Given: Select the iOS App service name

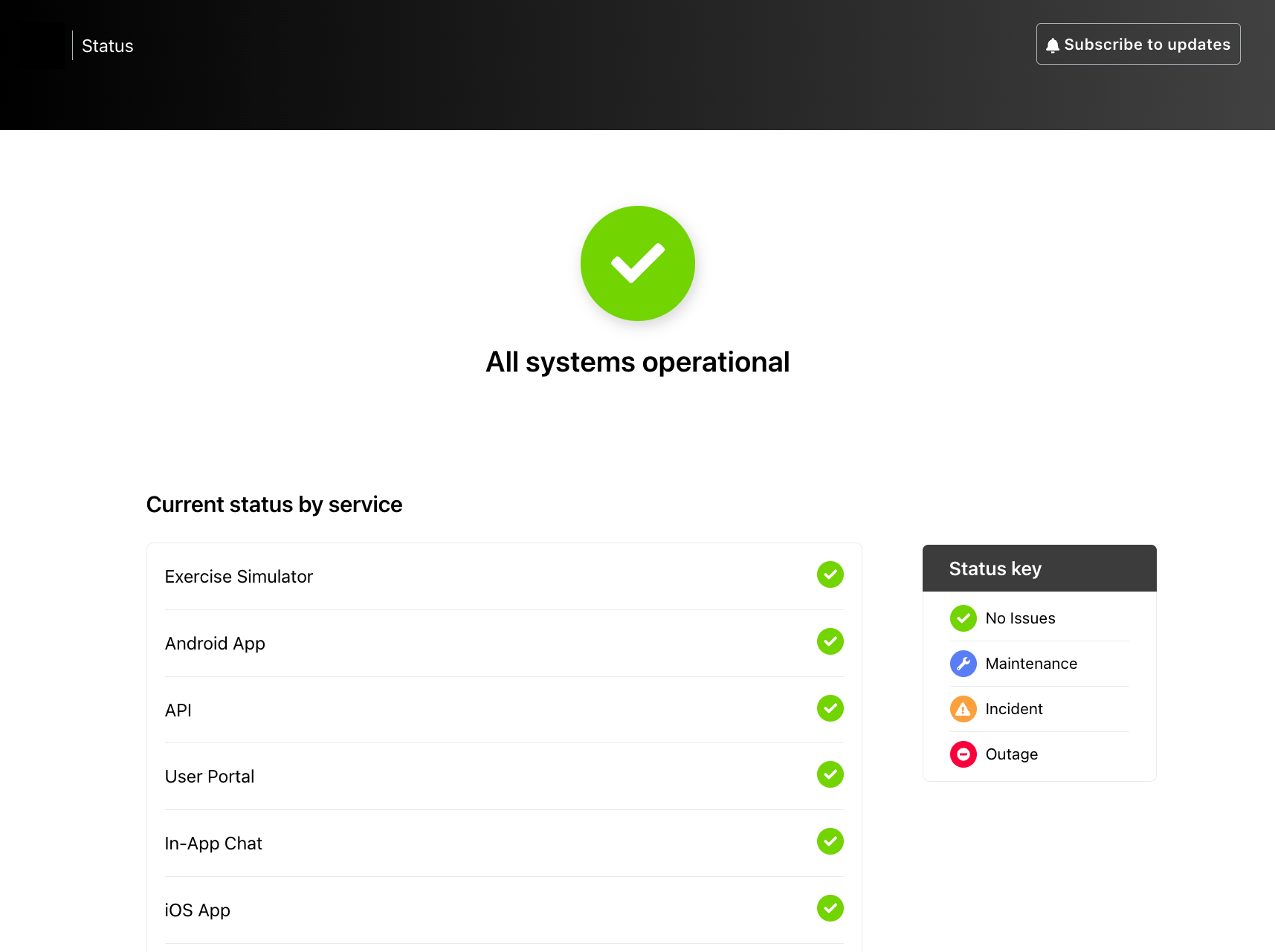Looking at the screenshot, I should (198, 910).
